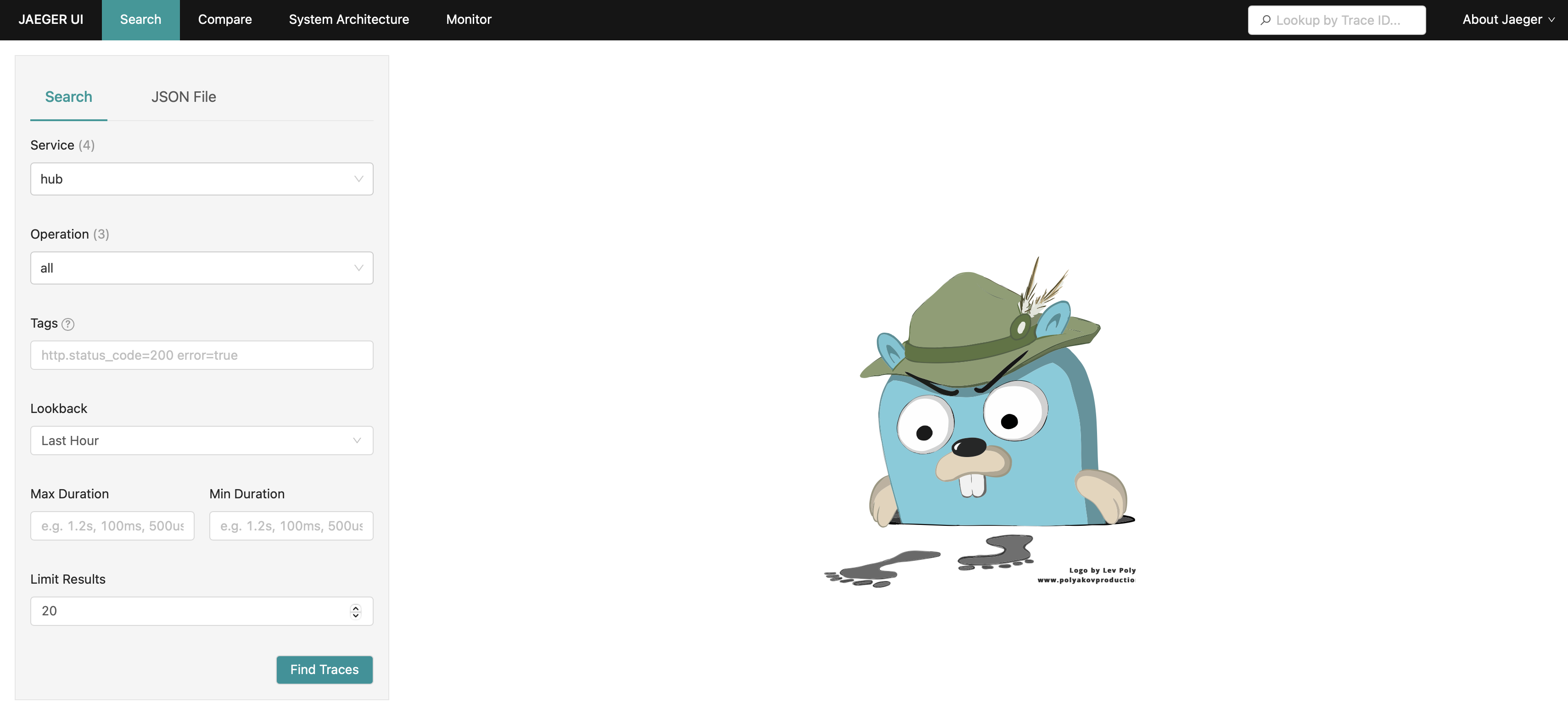This screenshot has height=725, width=1568.
Task: Open the Compare page
Action: click(x=224, y=19)
